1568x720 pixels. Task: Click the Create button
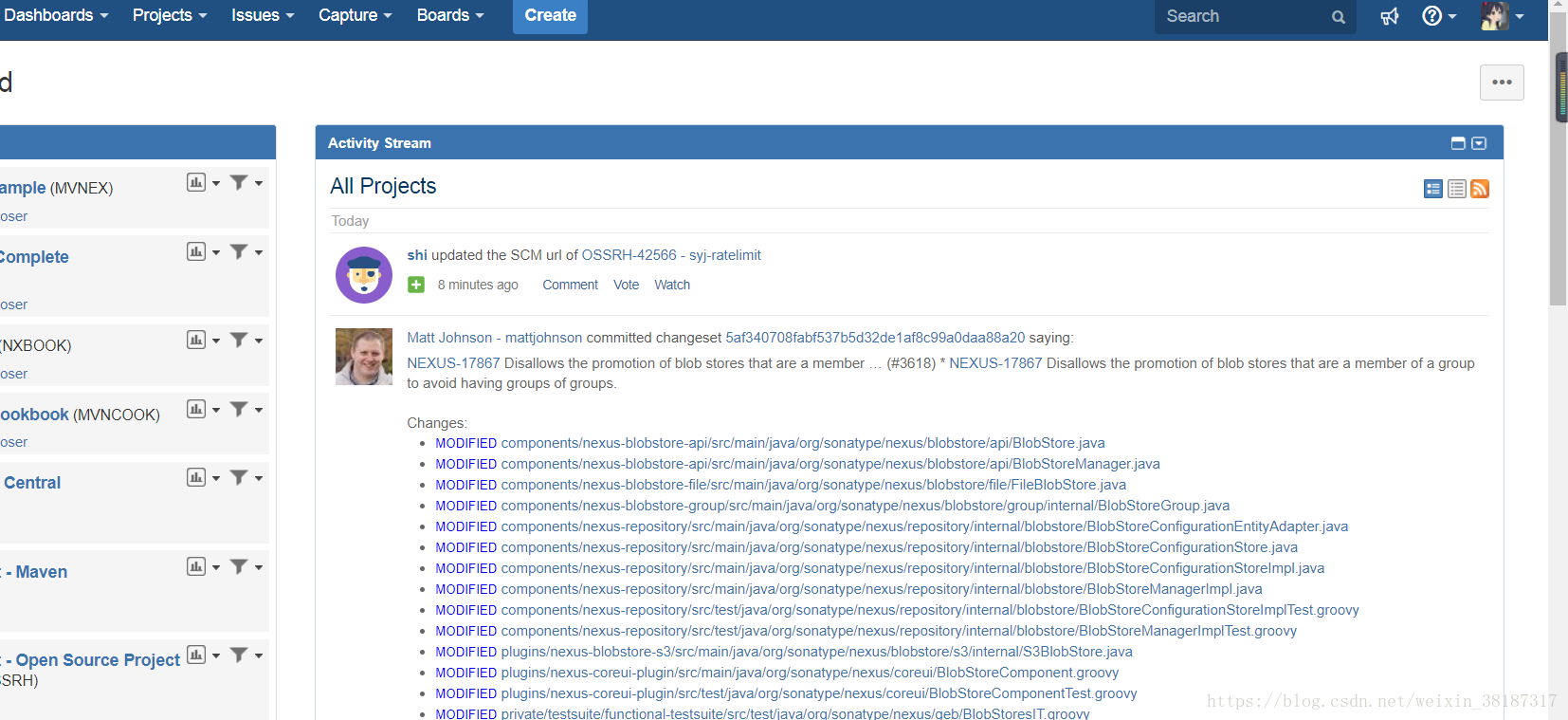[x=550, y=16]
